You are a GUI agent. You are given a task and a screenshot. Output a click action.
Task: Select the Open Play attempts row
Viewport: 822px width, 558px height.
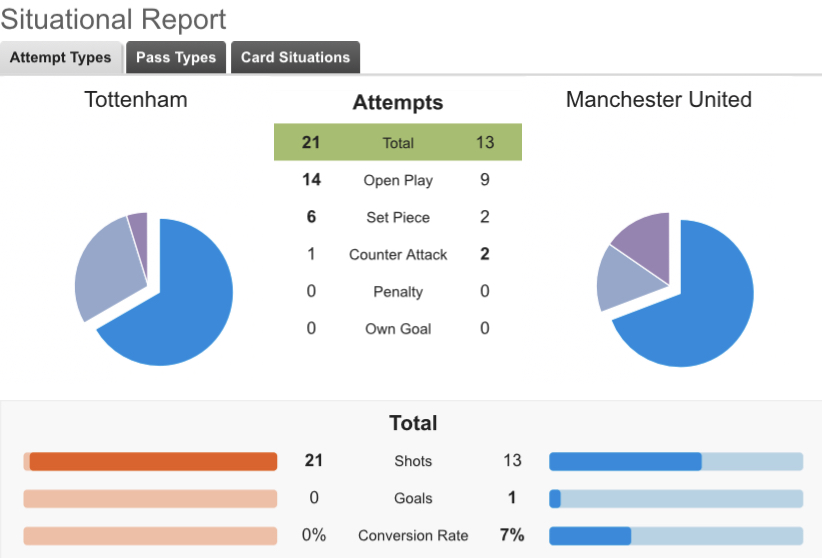coord(398,180)
